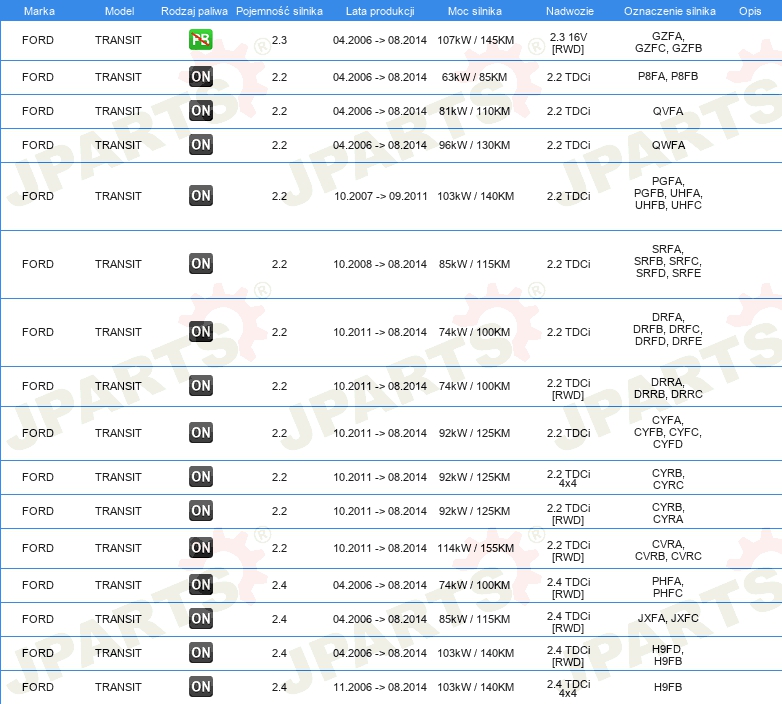Select the CVRA, CVRB, CVRC engine codes cell
The width and height of the screenshot is (782, 704).
[x=668, y=550]
